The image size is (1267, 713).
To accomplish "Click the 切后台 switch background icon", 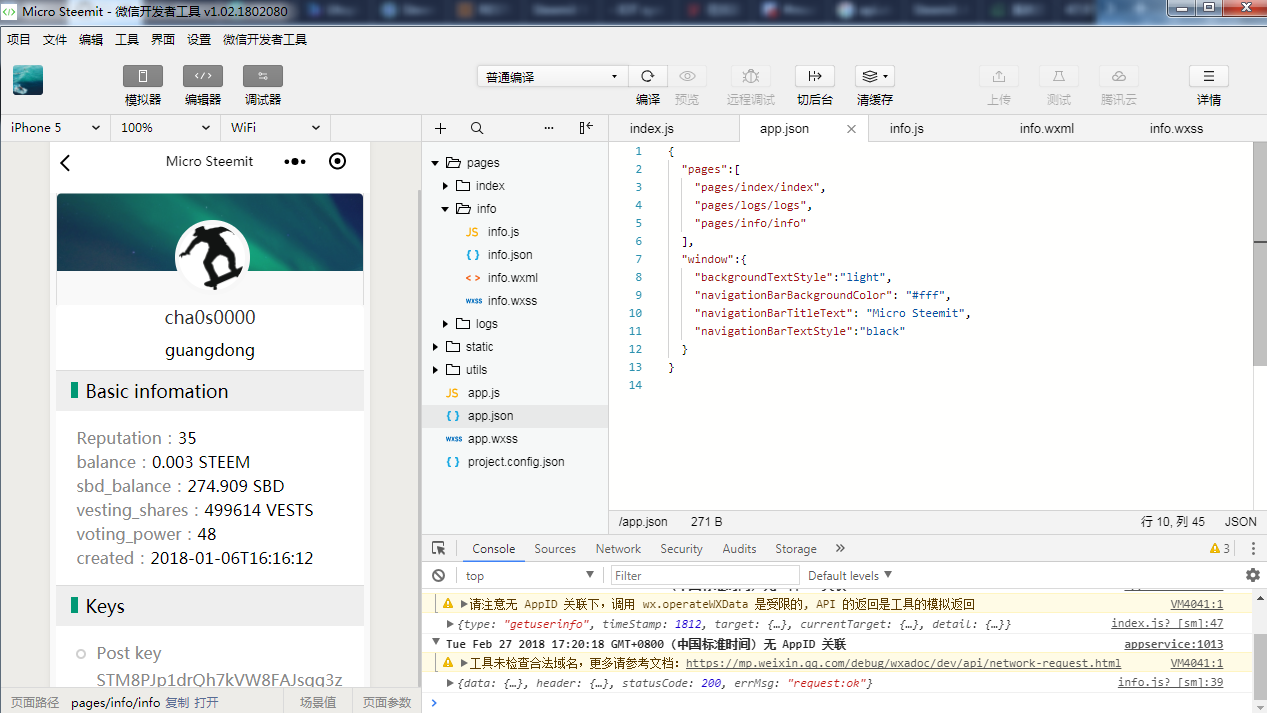I will [815, 76].
